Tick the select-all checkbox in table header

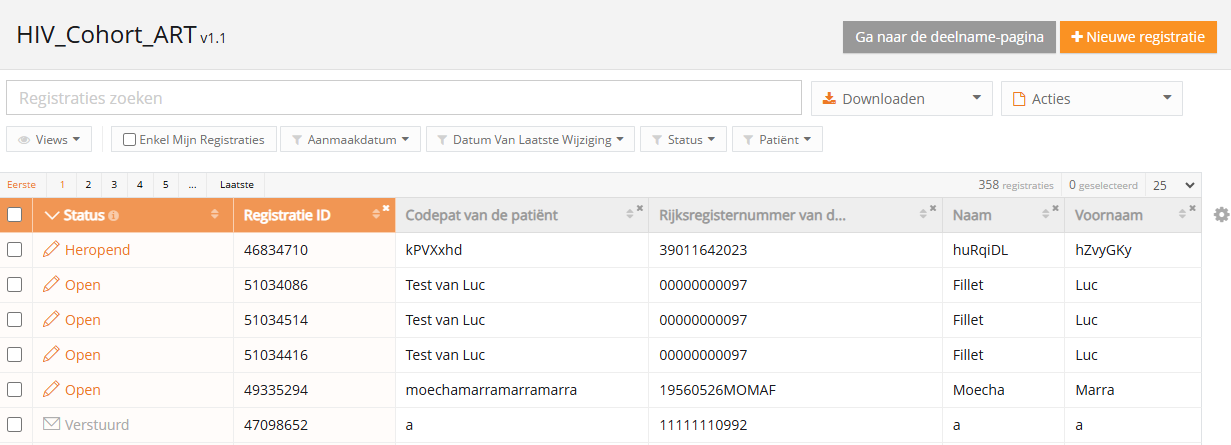(15, 215)
